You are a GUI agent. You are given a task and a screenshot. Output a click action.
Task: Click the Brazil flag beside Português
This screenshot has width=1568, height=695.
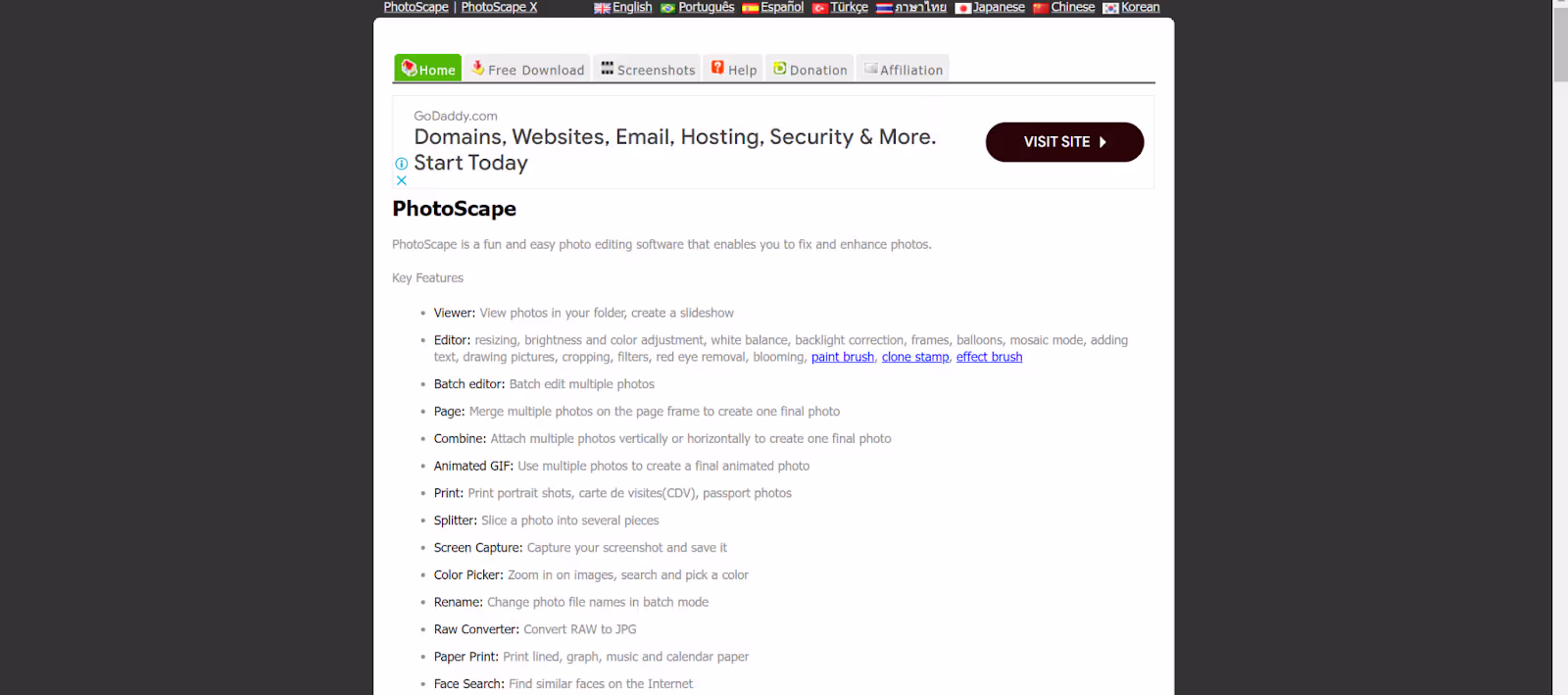tap(667, 8)
